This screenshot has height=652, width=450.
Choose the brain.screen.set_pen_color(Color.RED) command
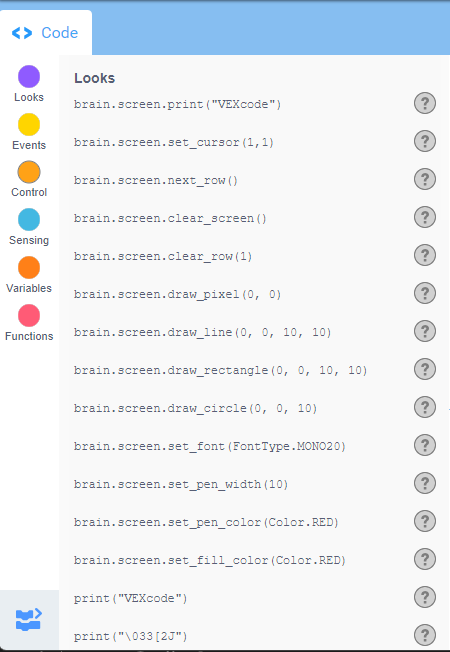tap(206, 523)
